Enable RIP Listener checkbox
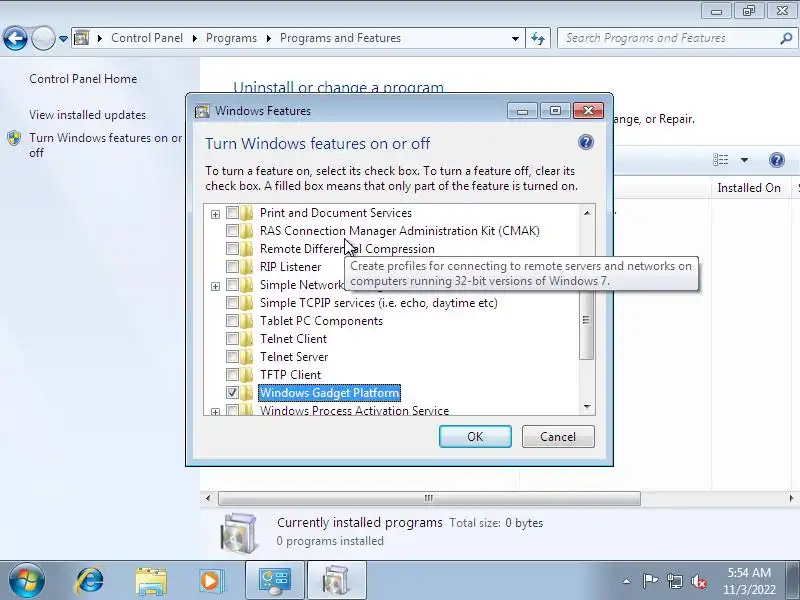 coord(232,267)
